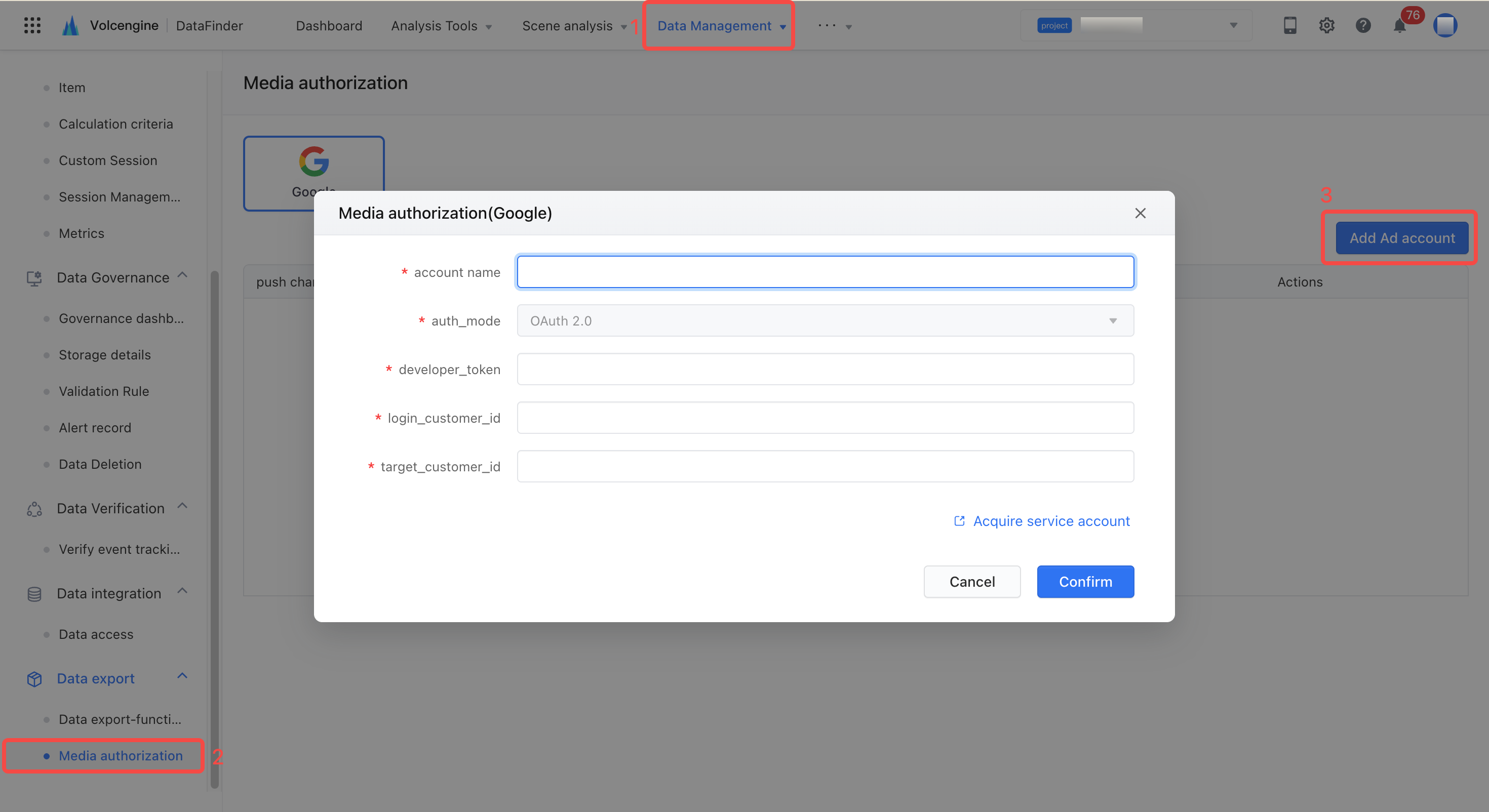
Task: Collapse the Data integration section
Action: [x=183, y=591]
